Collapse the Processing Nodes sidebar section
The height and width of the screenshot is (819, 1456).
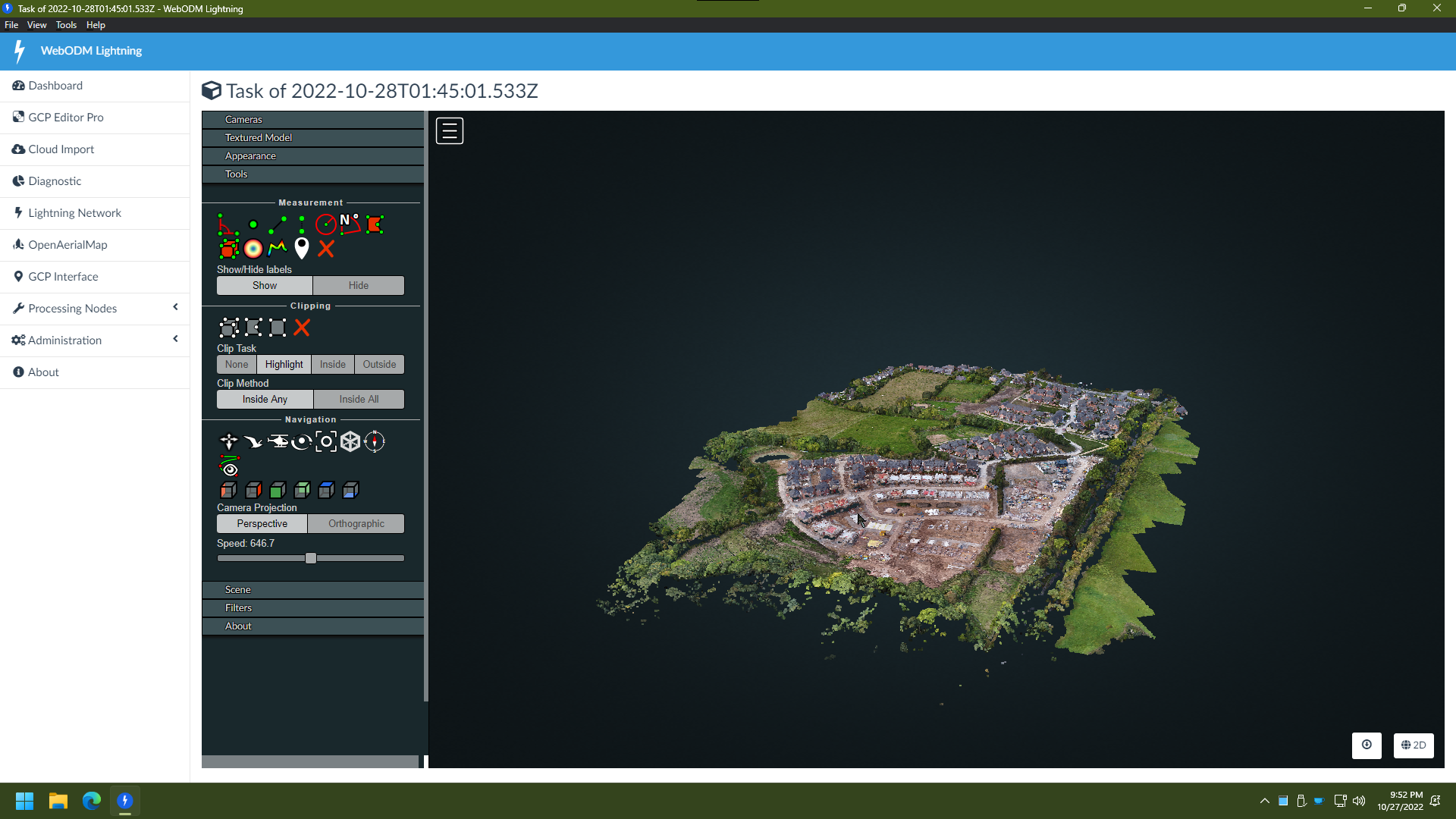coord(175,308)
